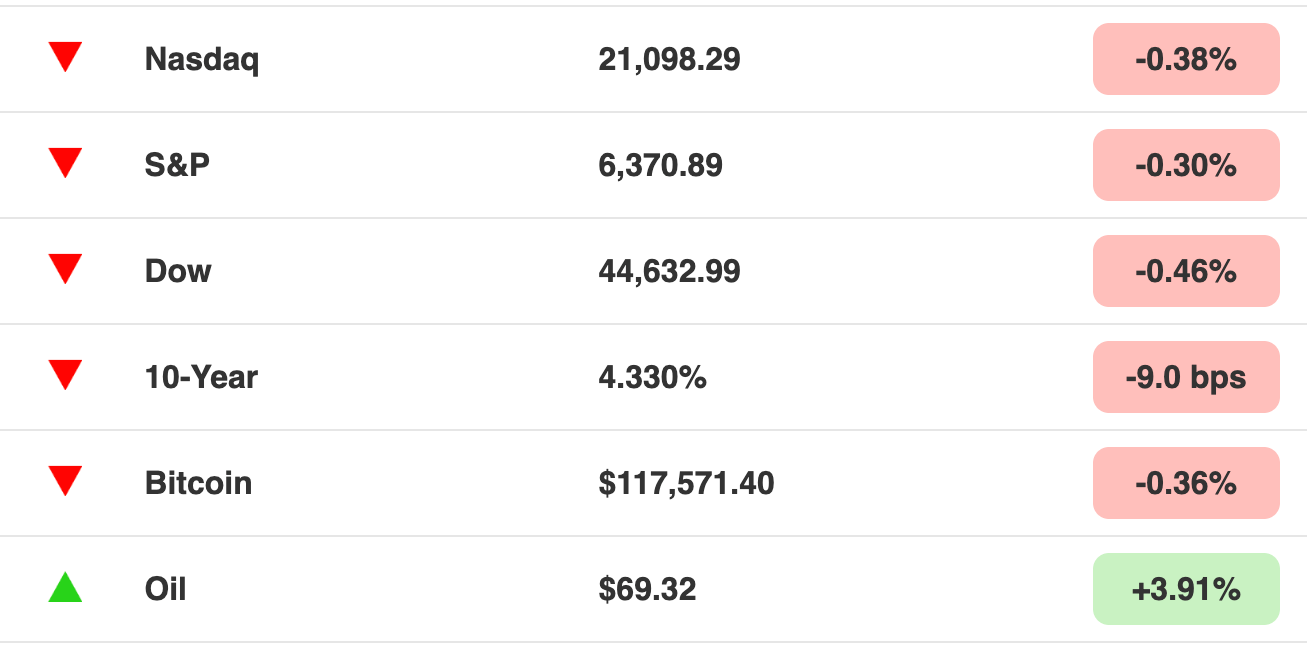Viewport: 1307px width, 646px height.
Task: Click the -0.46% Dow change badge
Action: 1186,271
